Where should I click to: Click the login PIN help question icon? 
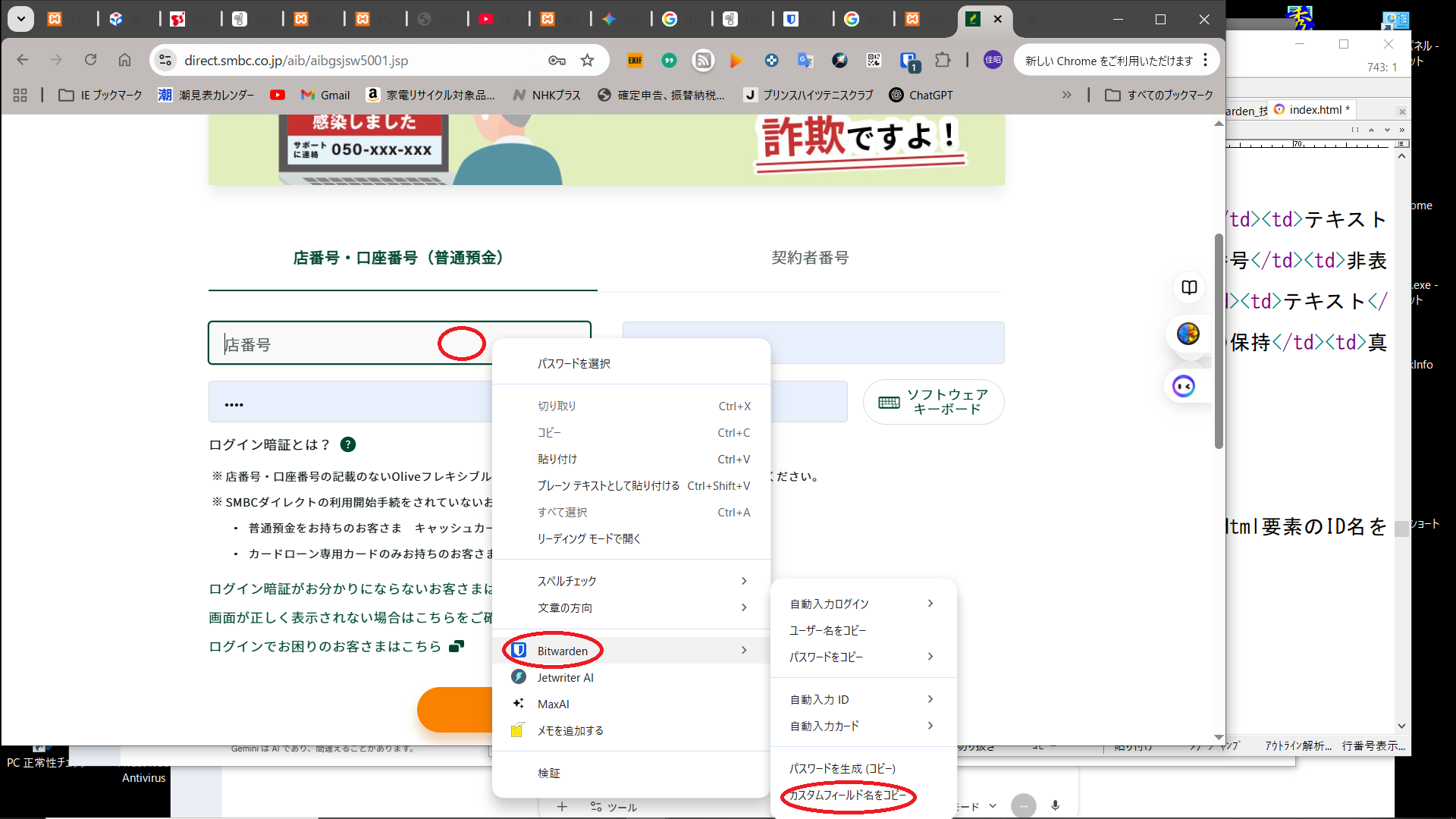348,444
